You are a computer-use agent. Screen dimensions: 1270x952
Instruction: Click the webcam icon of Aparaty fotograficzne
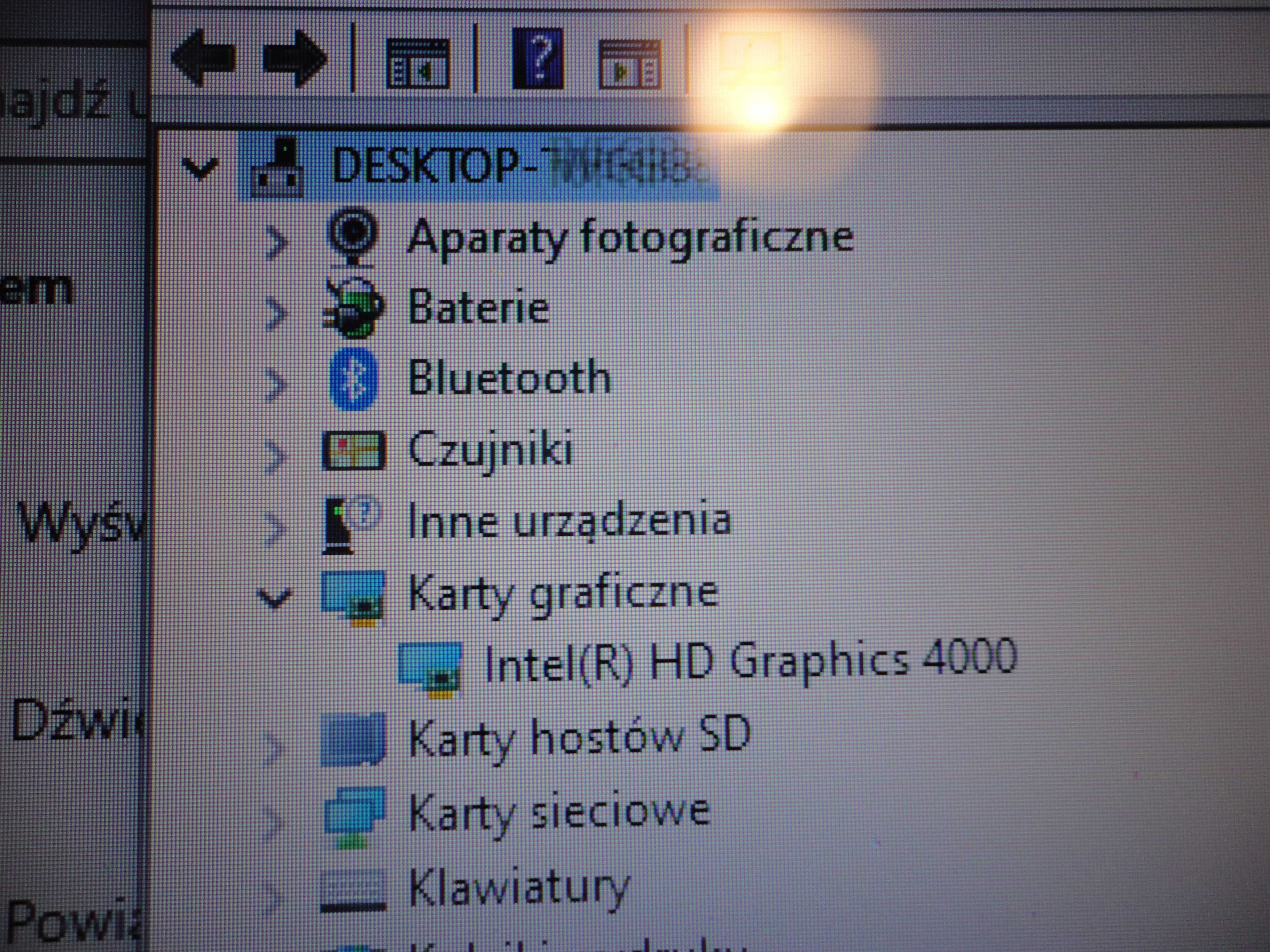(352, 237)
